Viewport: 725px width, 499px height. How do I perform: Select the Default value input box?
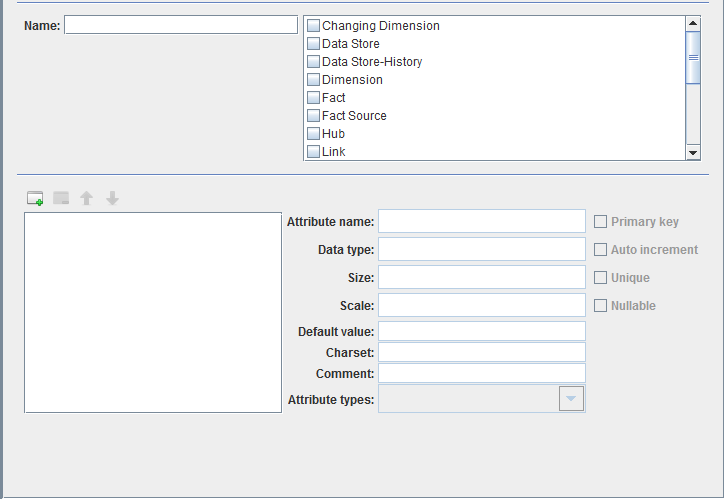coord(481,331)
